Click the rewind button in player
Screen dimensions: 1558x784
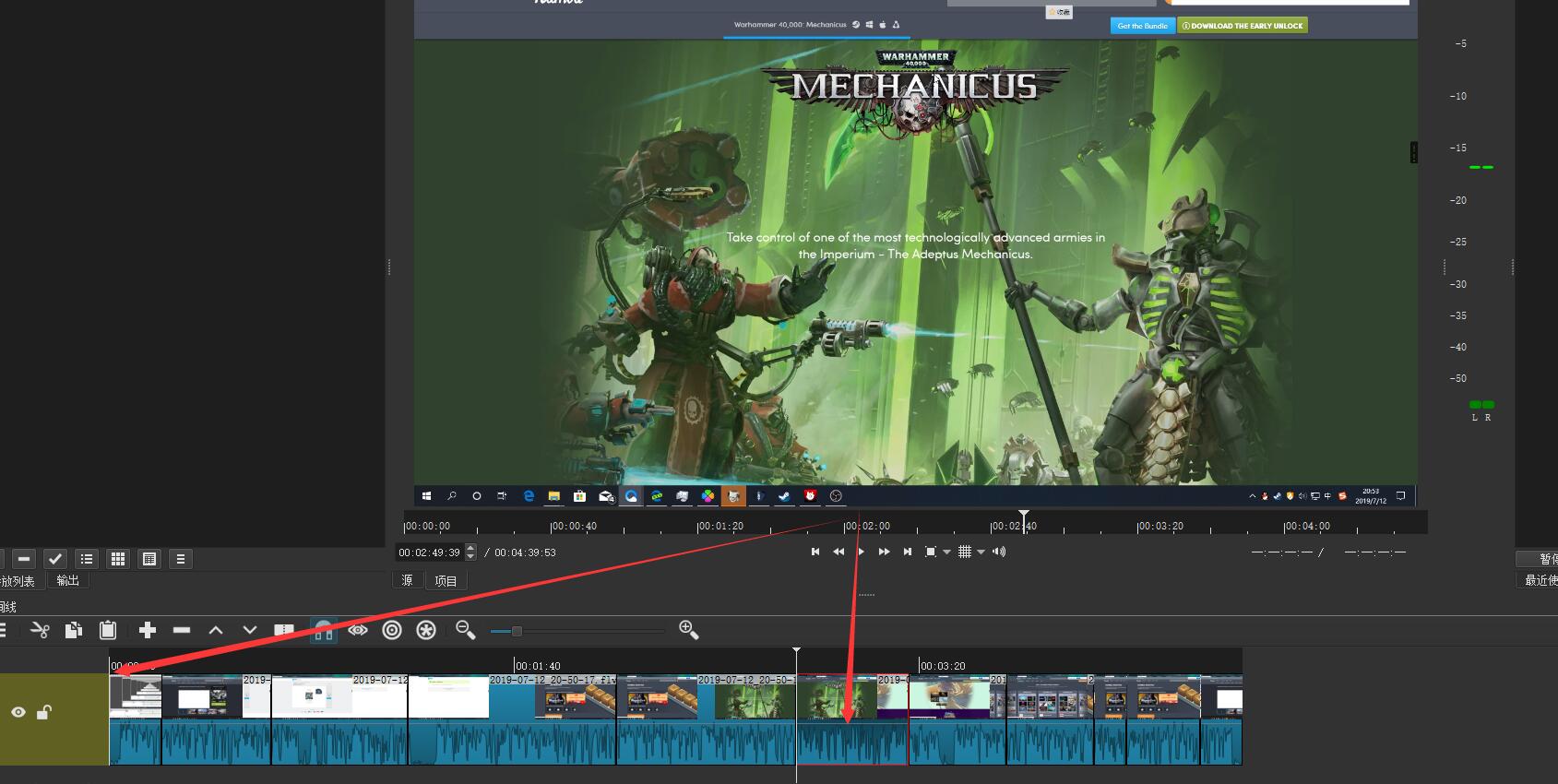click(838, 552)
